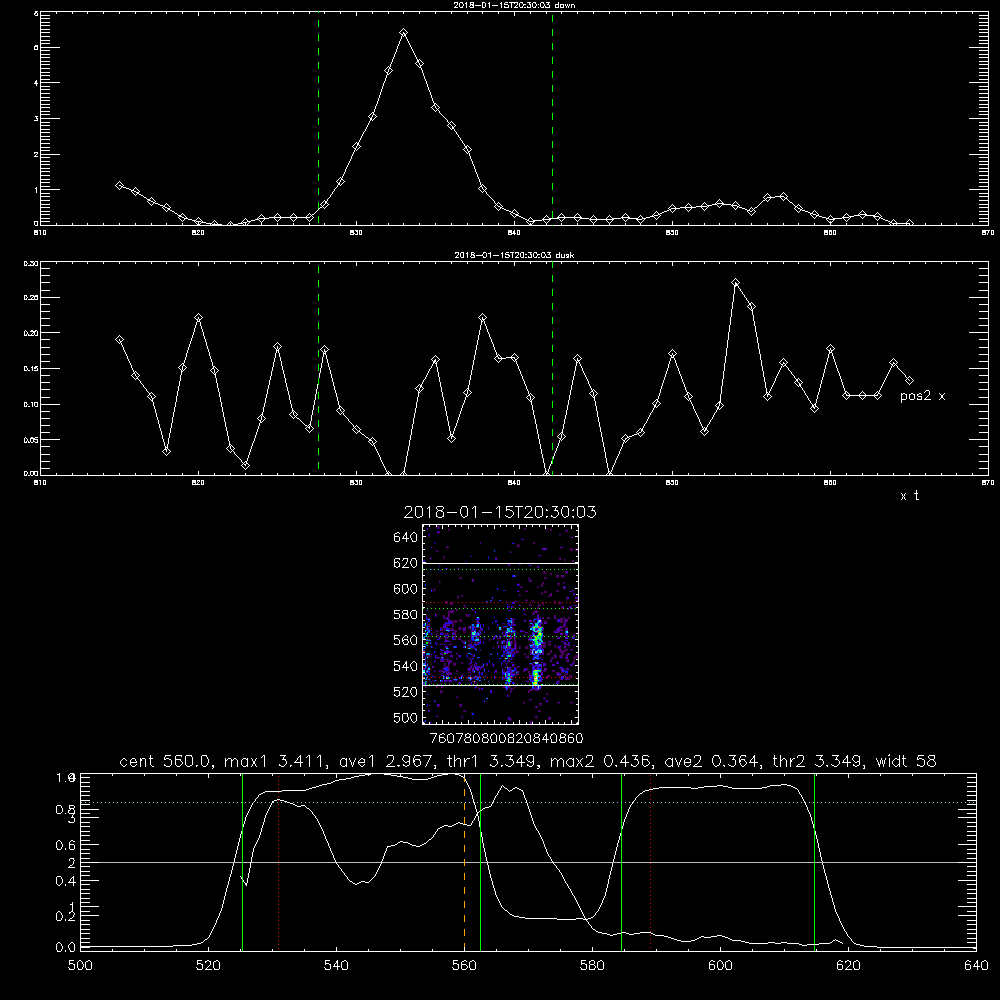Click the 'pos2 x' label in dusk plot
The image size is (1000, 1000).
tap(922, 396)
